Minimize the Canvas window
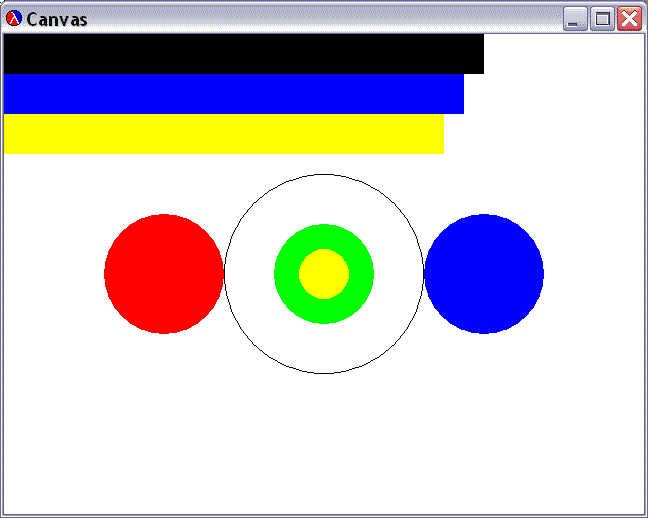648x518 pixels. click(x=575, y=19)
